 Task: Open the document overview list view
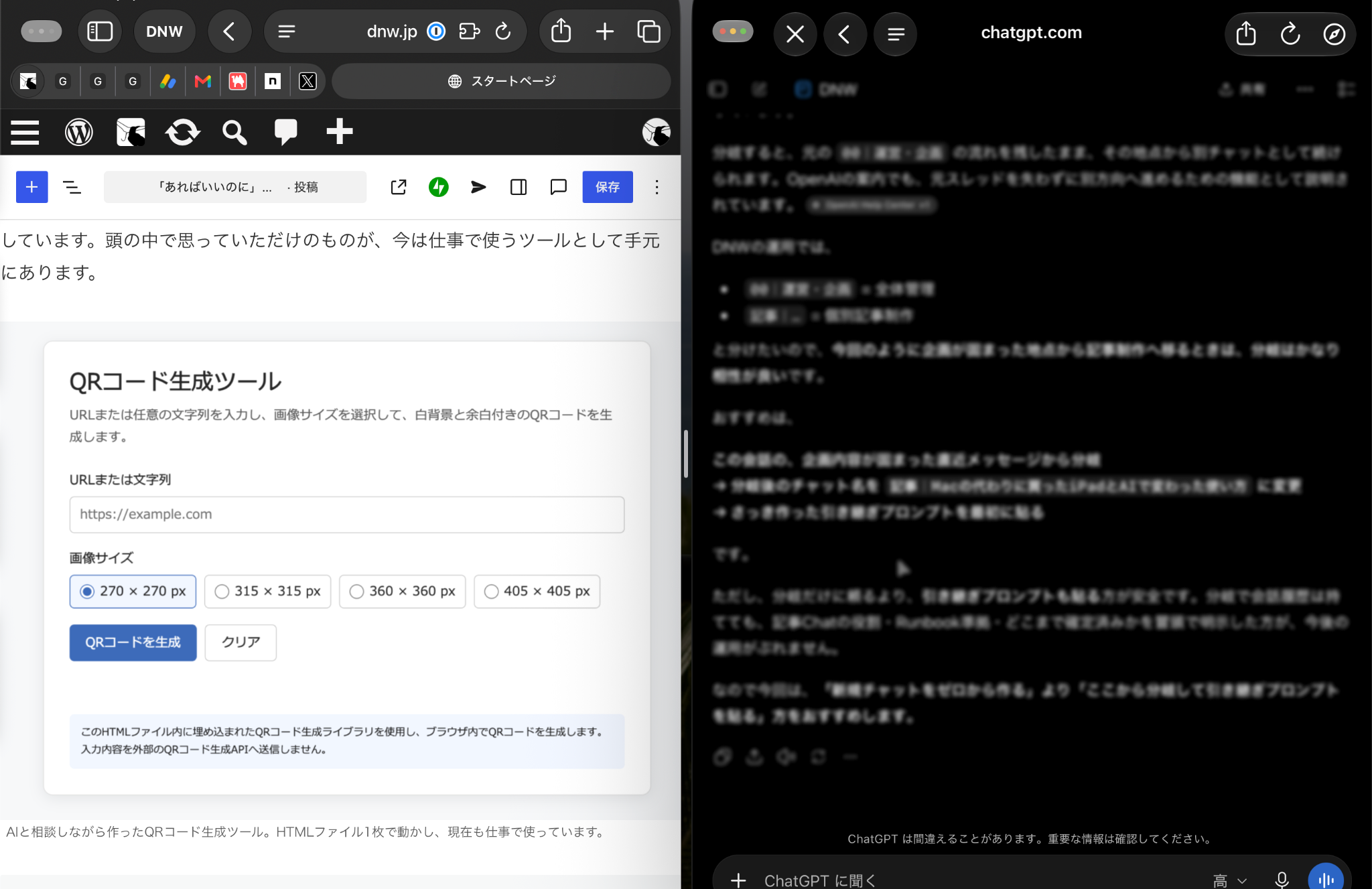point(72,187)
